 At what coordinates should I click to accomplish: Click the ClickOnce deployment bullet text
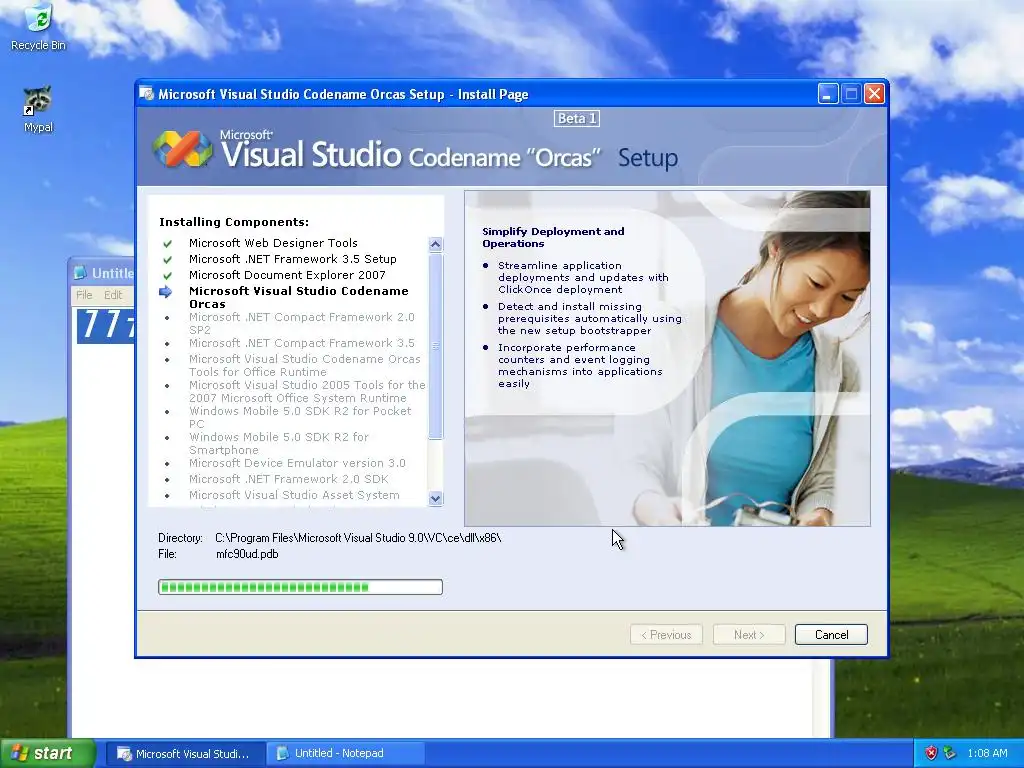(x=583, y=278)
